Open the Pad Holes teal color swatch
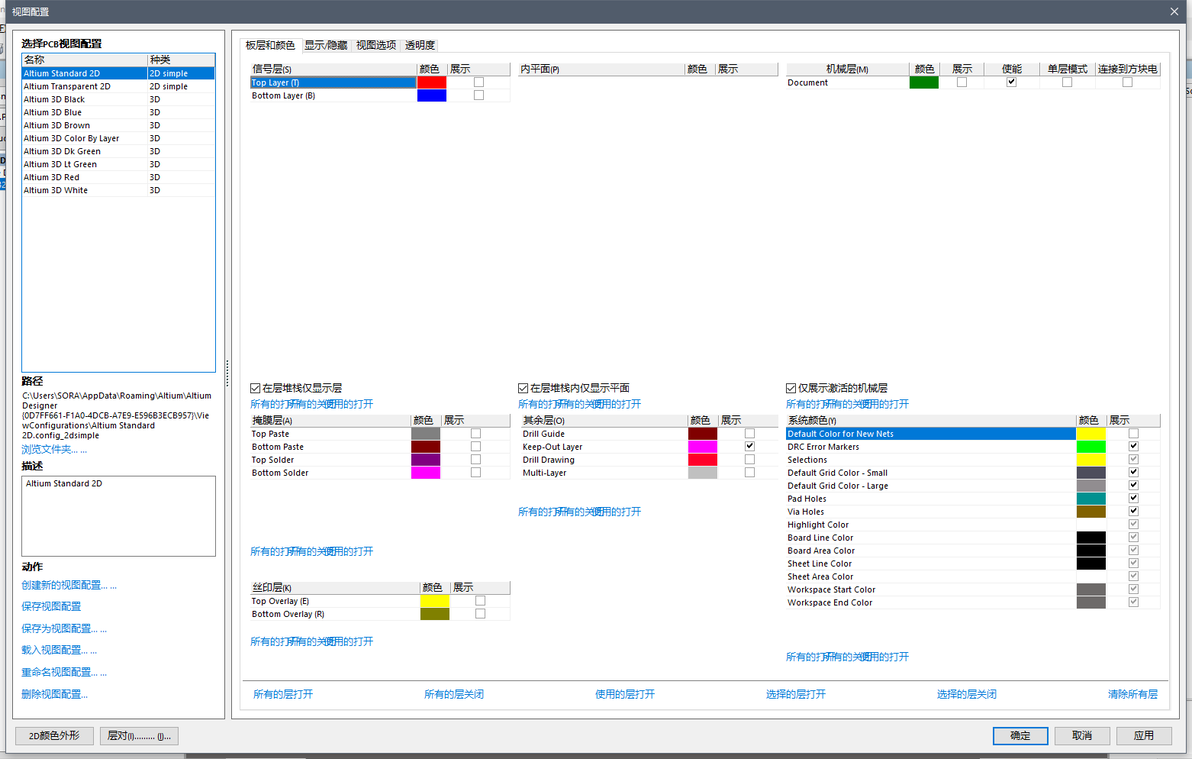Viewport: 1192px width, 759px height. [1091, 498]
